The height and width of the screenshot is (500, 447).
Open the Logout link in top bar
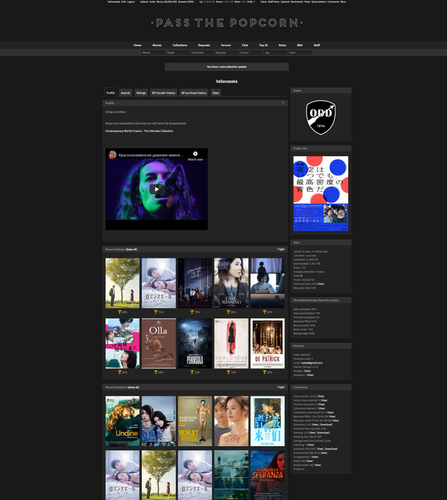click(130, 2)
